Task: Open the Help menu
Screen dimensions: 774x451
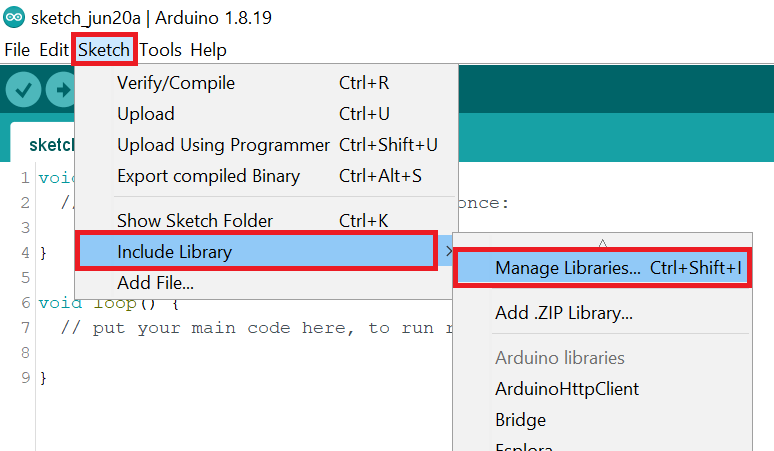Action: point(208,50)
